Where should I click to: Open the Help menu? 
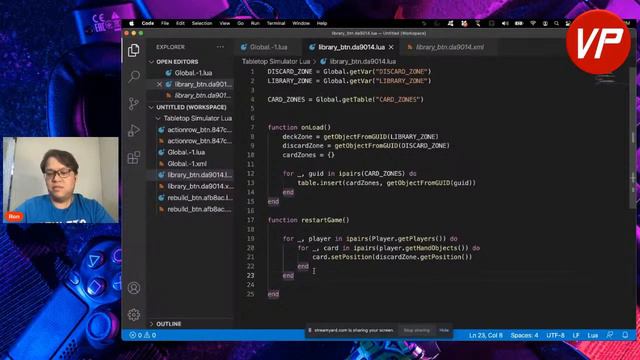pos(322,24)
